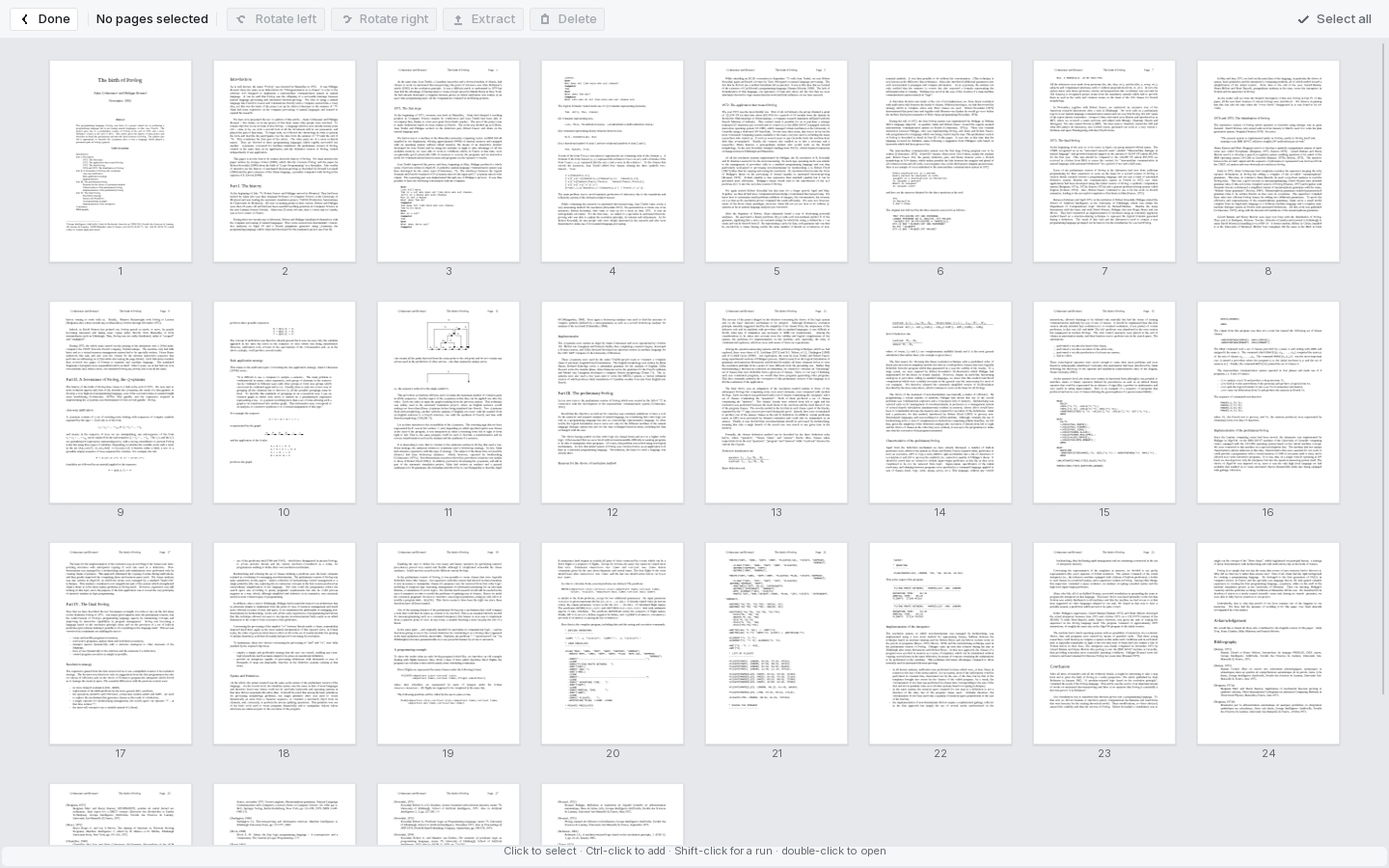1389x868 pixels.
Task: Select page 23 thumbnail
Action: pos(1104,643)
